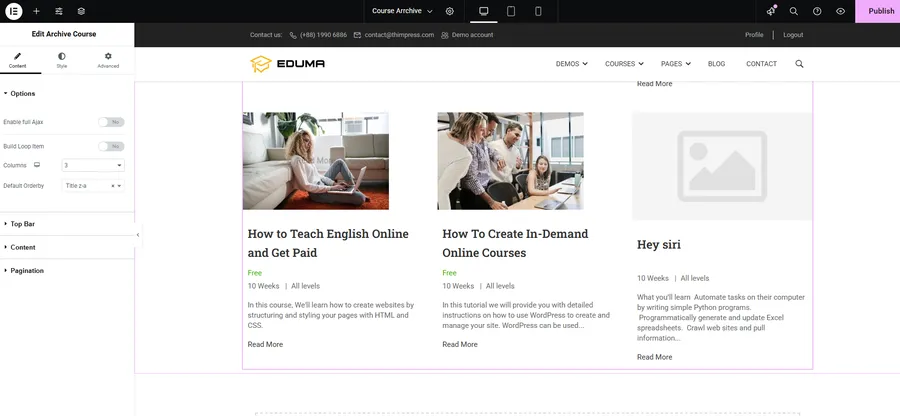Screen dimensions: 900x416
Task: Open the Elementor logo menu
Action: click(x=14, y=11)
